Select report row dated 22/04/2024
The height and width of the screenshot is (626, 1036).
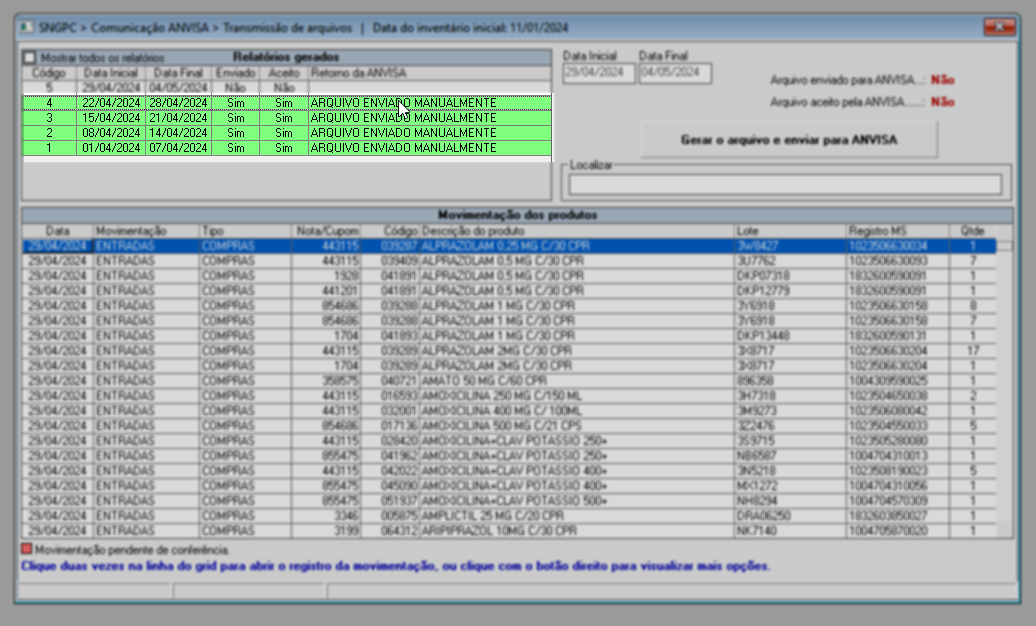pos(287,103)
